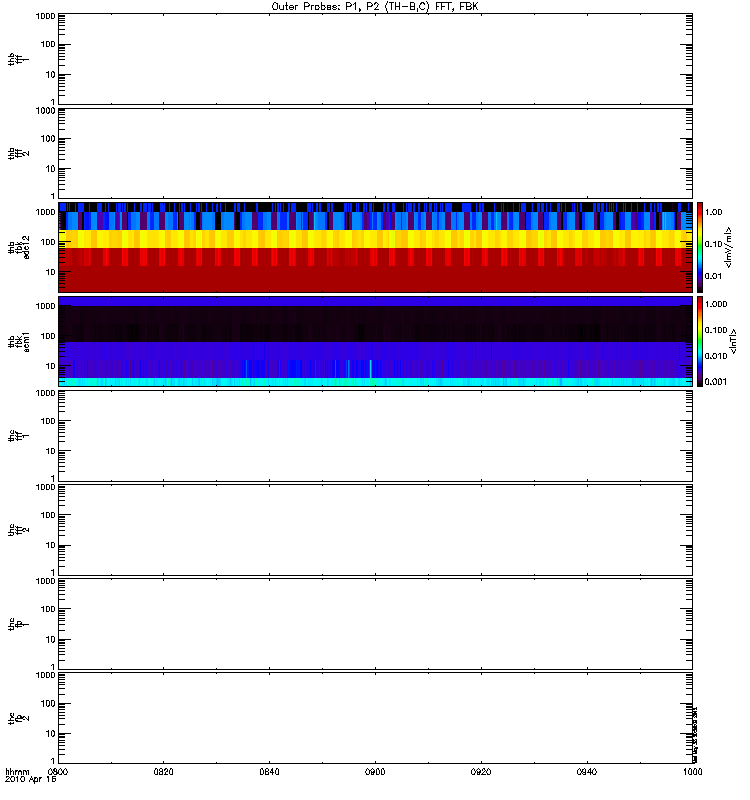Click the empty 'thc ffp 1' plot panel
The image size is (750, 800).
(x=376, y=624)
